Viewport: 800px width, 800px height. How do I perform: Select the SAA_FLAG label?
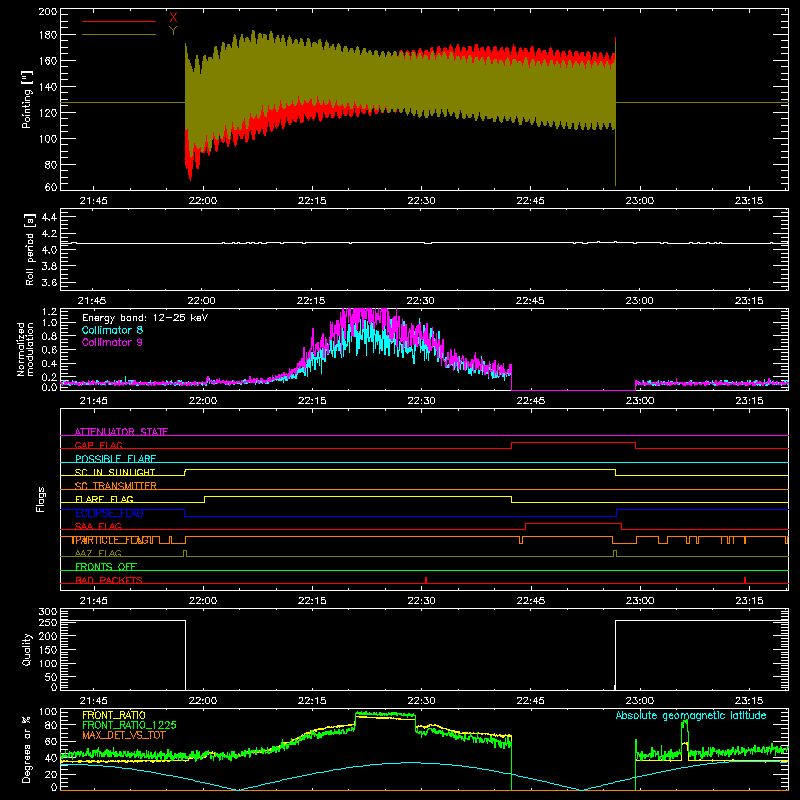click(98, 526)
